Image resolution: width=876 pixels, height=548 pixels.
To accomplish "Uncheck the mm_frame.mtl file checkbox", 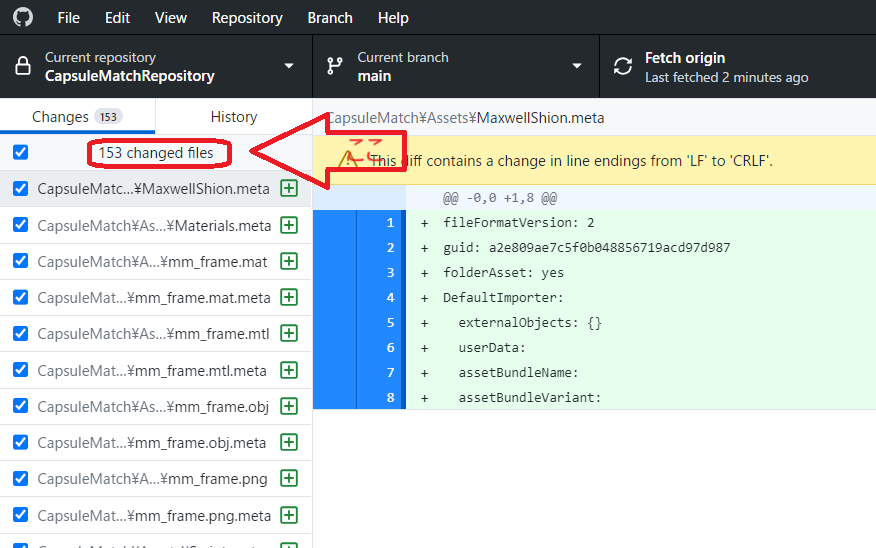I will coord(21,334).
